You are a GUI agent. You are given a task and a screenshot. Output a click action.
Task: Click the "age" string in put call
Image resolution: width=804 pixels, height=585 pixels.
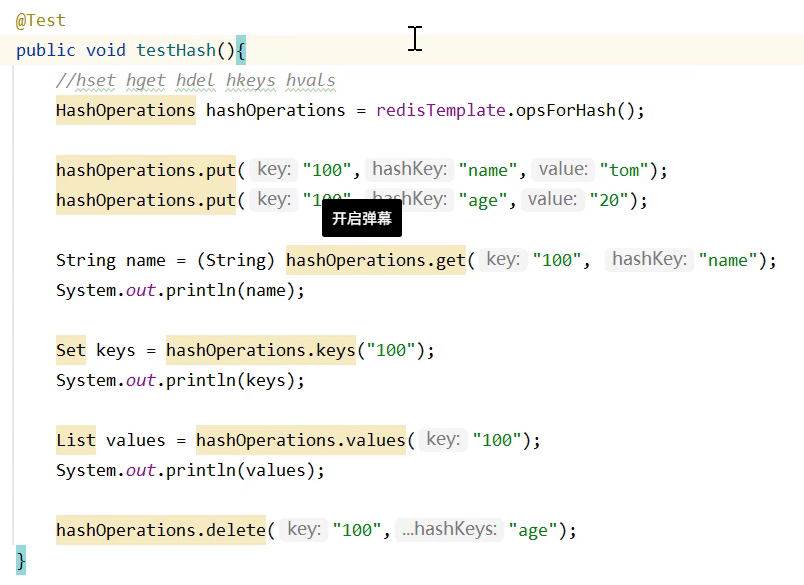(483, 200)
